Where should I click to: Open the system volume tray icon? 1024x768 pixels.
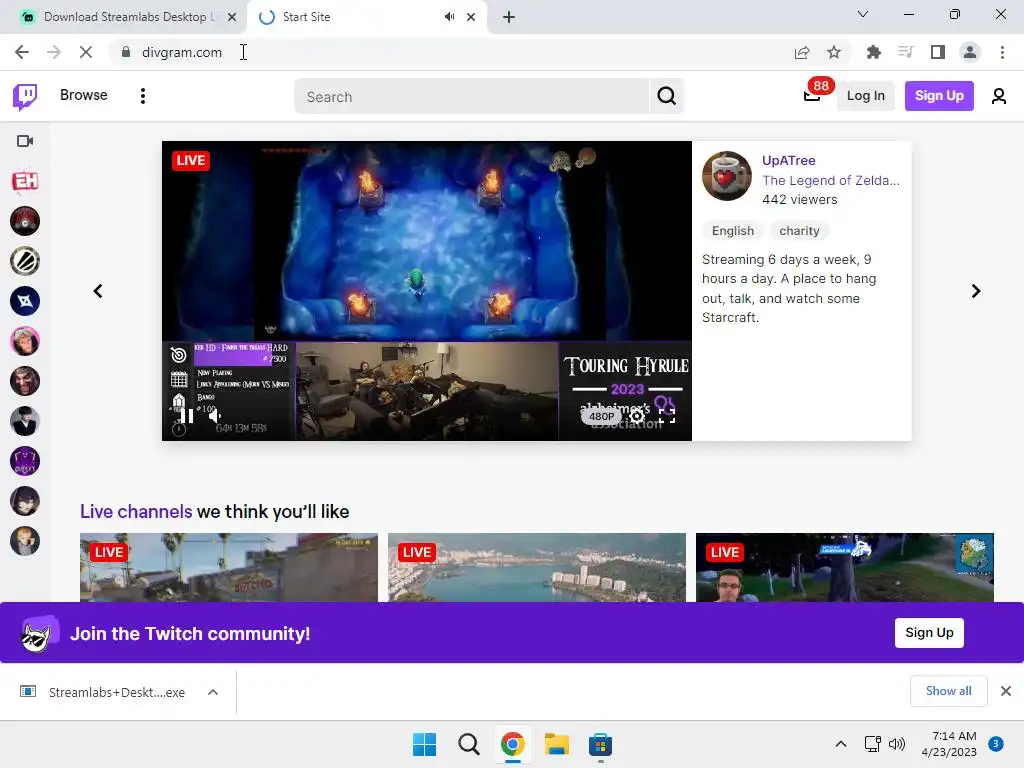(897, 744)
